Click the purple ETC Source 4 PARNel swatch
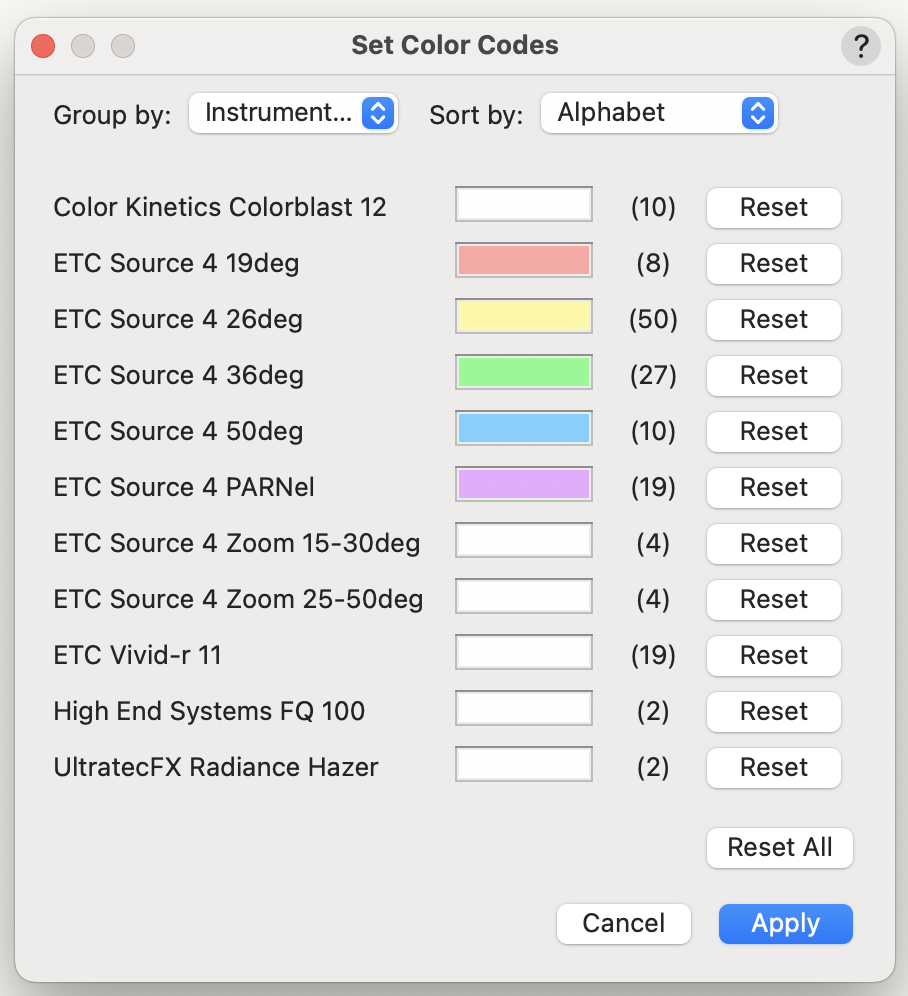This screenshot has height=996, width=908. (524, 485)
